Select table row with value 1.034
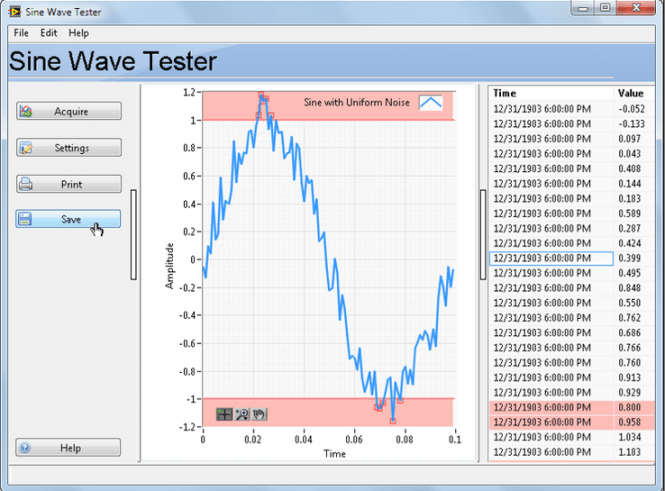This screenshot has height=491, width=665. 572,437
